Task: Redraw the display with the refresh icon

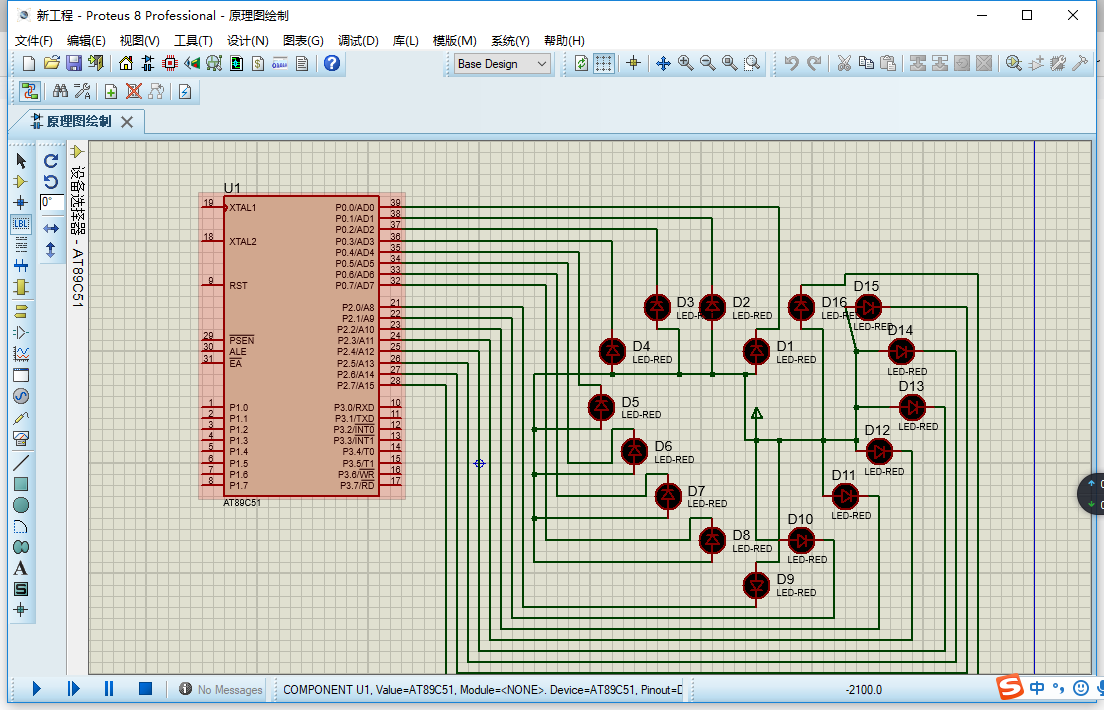Action: click(x=582, y=63)
